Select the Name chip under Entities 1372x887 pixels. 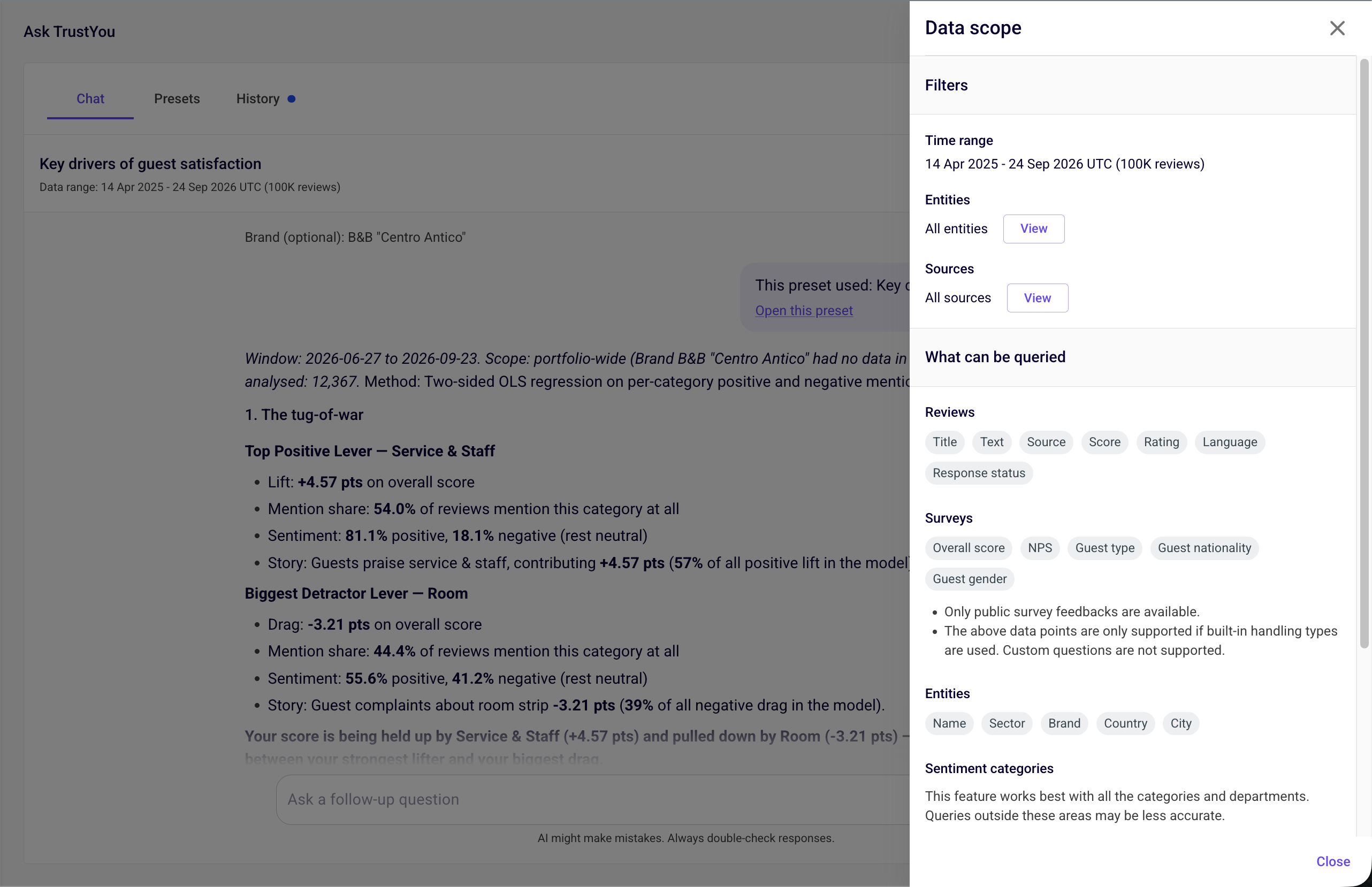pos(949,724)
